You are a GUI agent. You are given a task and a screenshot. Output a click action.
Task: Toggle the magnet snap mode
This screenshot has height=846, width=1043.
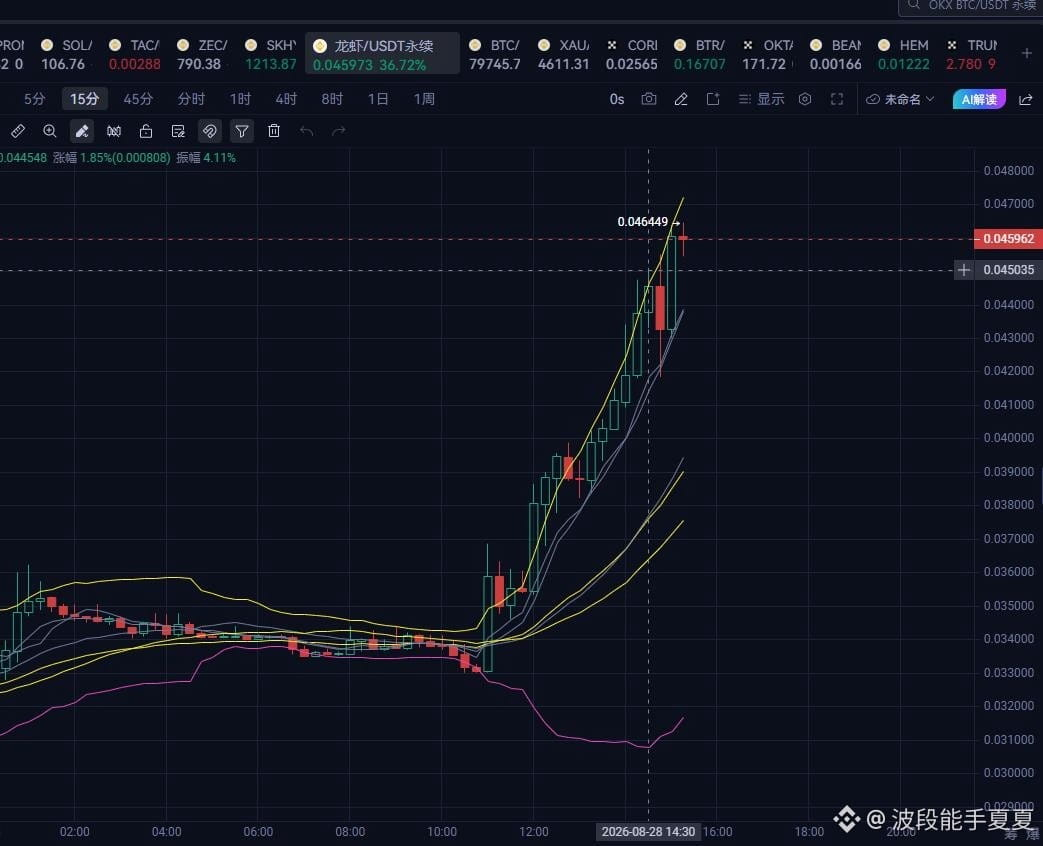pyautogui.click(x=210, y=131)
